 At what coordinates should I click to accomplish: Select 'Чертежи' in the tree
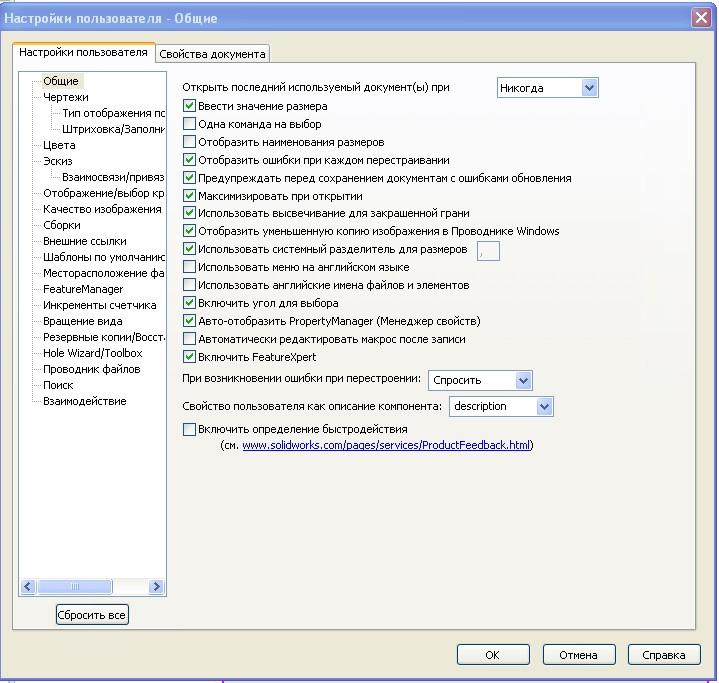(x=66, y=97)
